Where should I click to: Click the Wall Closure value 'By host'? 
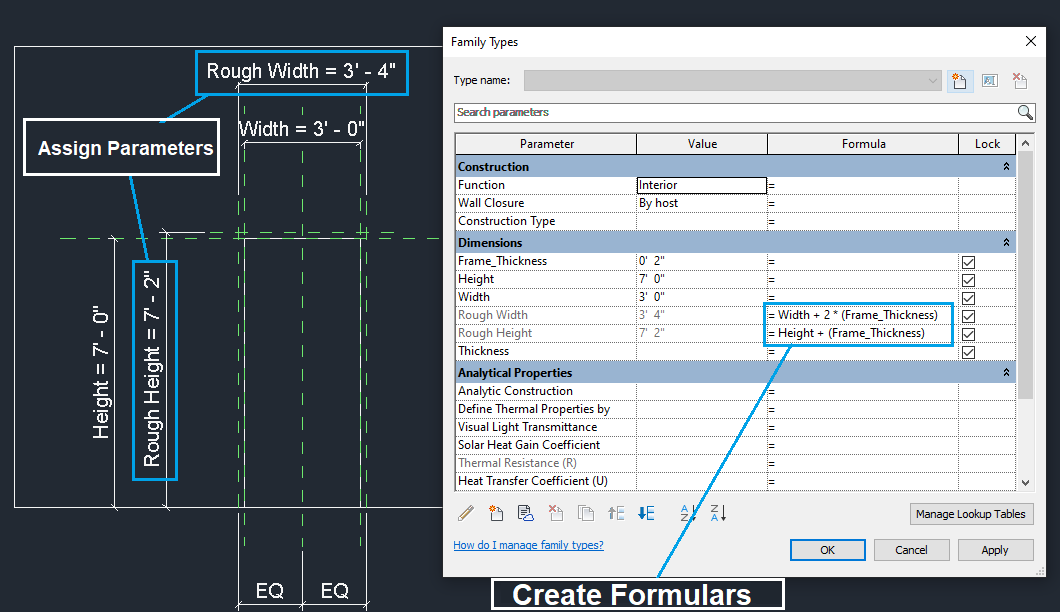click(x=702, y=203)
